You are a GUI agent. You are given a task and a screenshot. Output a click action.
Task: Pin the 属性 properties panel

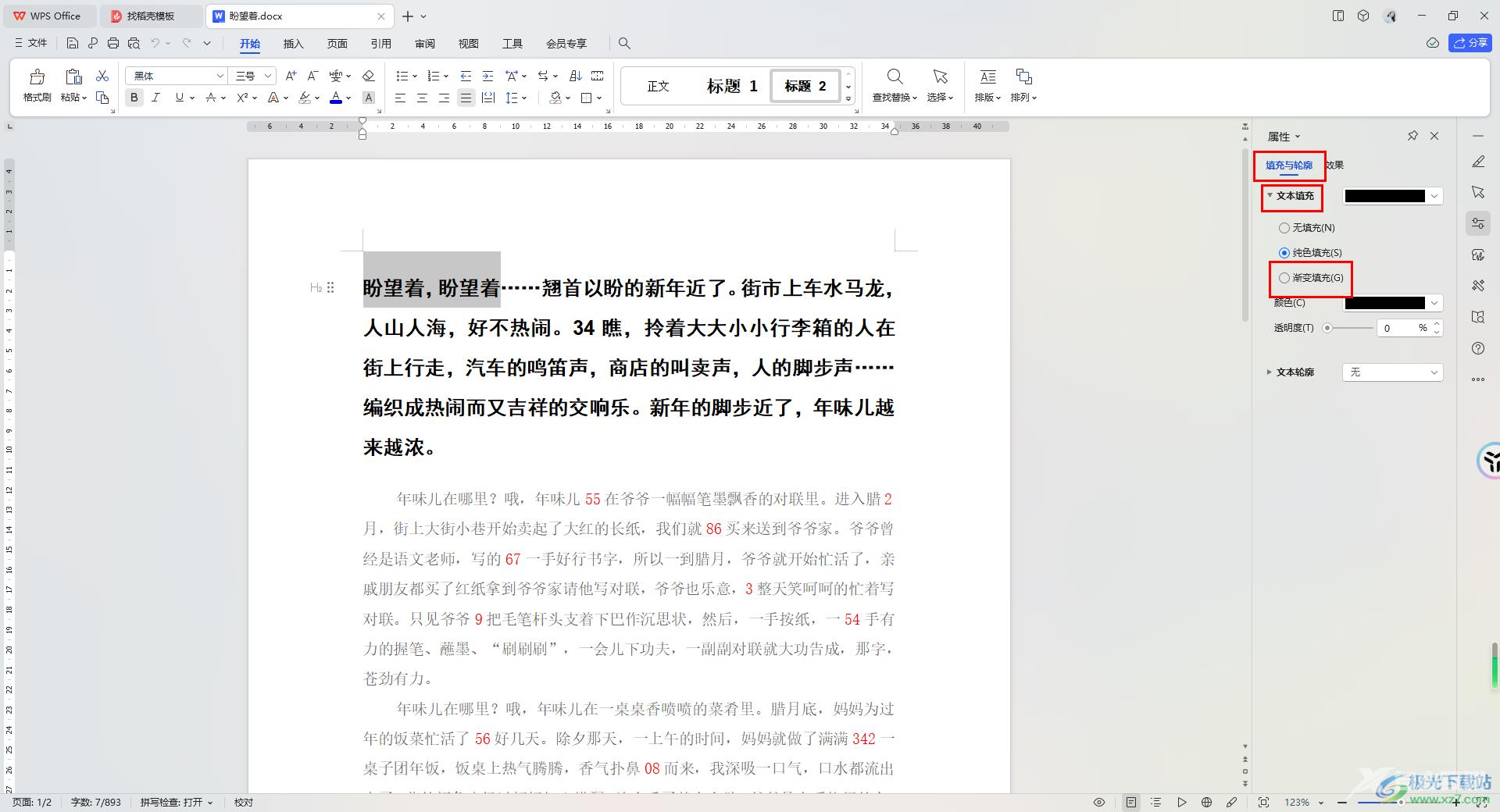1412,136
